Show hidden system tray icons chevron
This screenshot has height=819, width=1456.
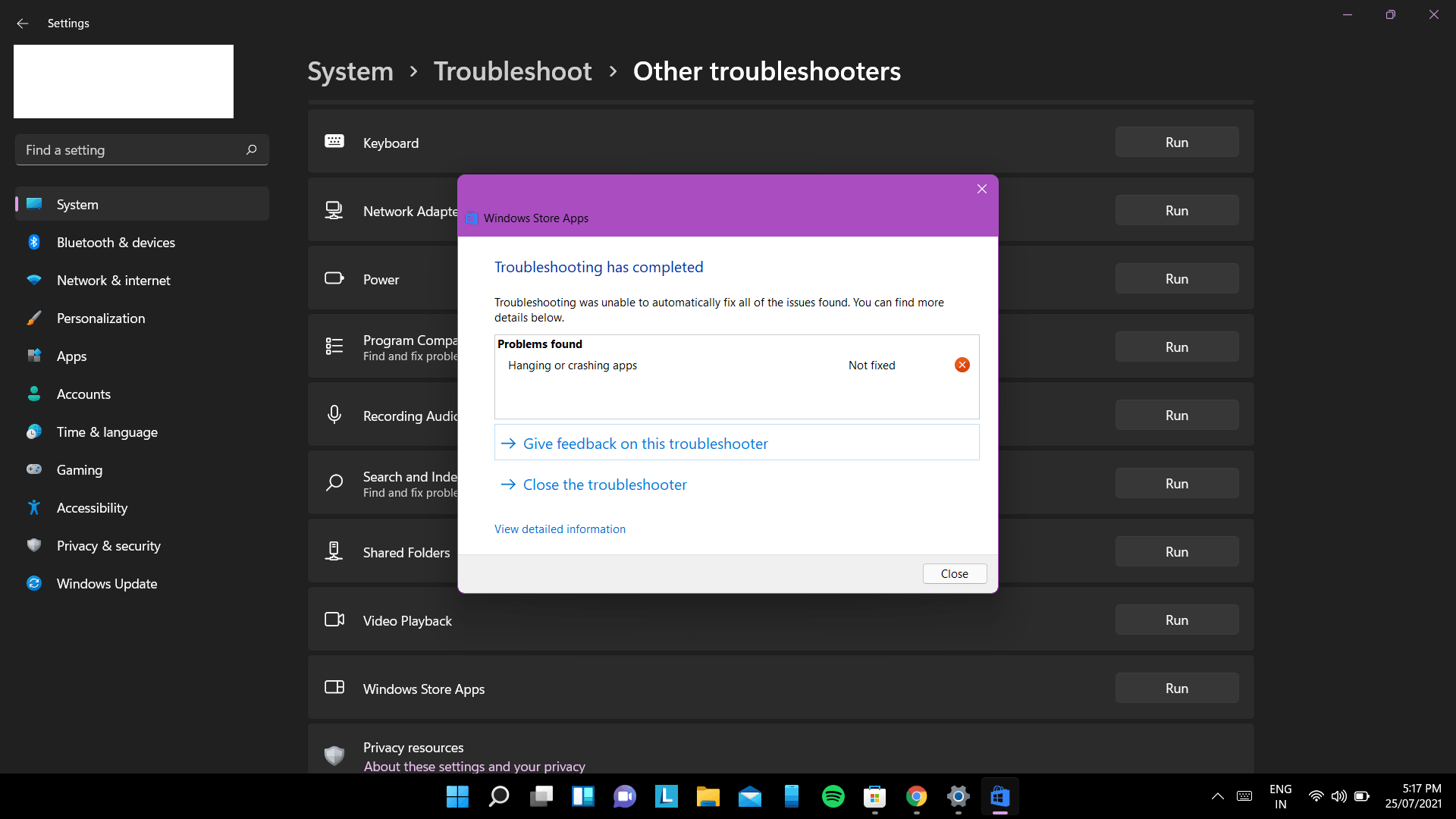pos(1217,796)
